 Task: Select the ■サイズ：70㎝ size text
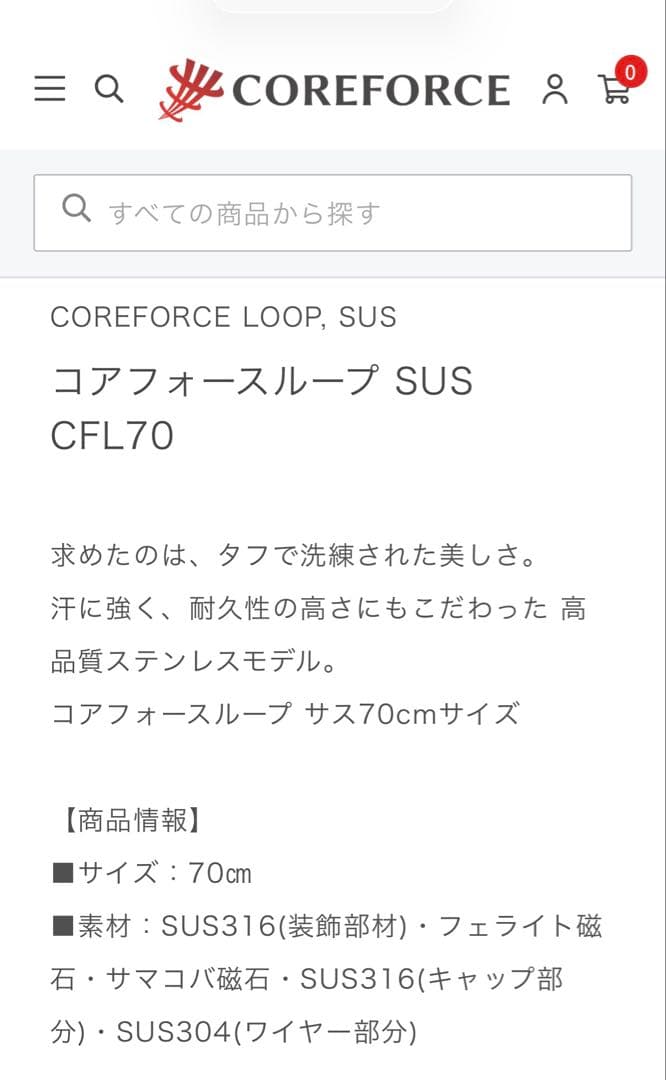pos(150,872)
